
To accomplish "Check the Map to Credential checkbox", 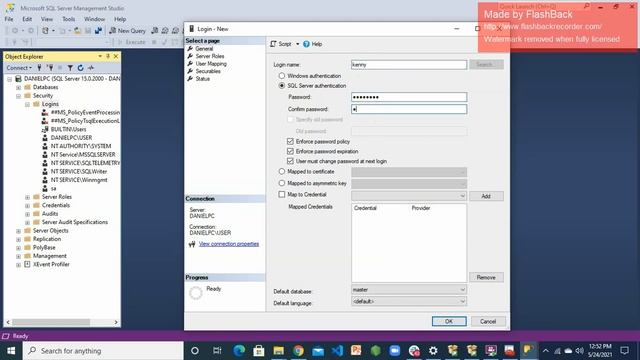I will [x=282, y=194].
